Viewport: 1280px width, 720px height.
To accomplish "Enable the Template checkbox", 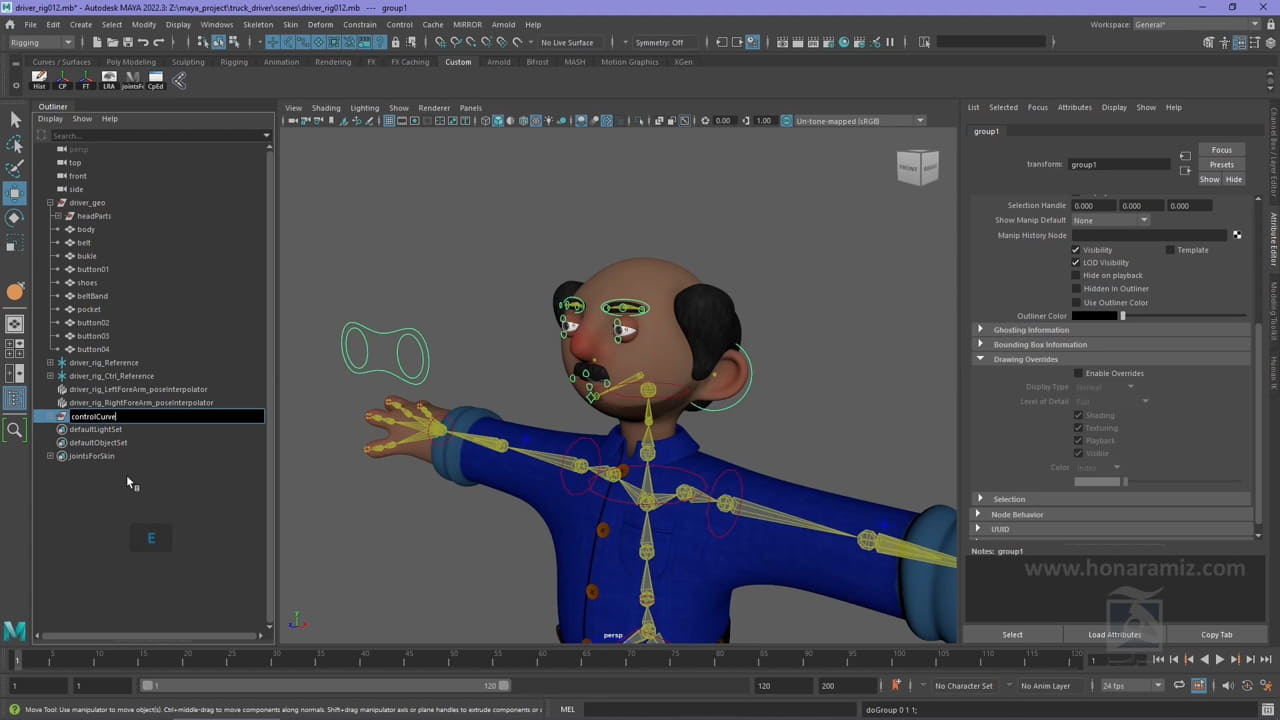I will [1170, 250].
